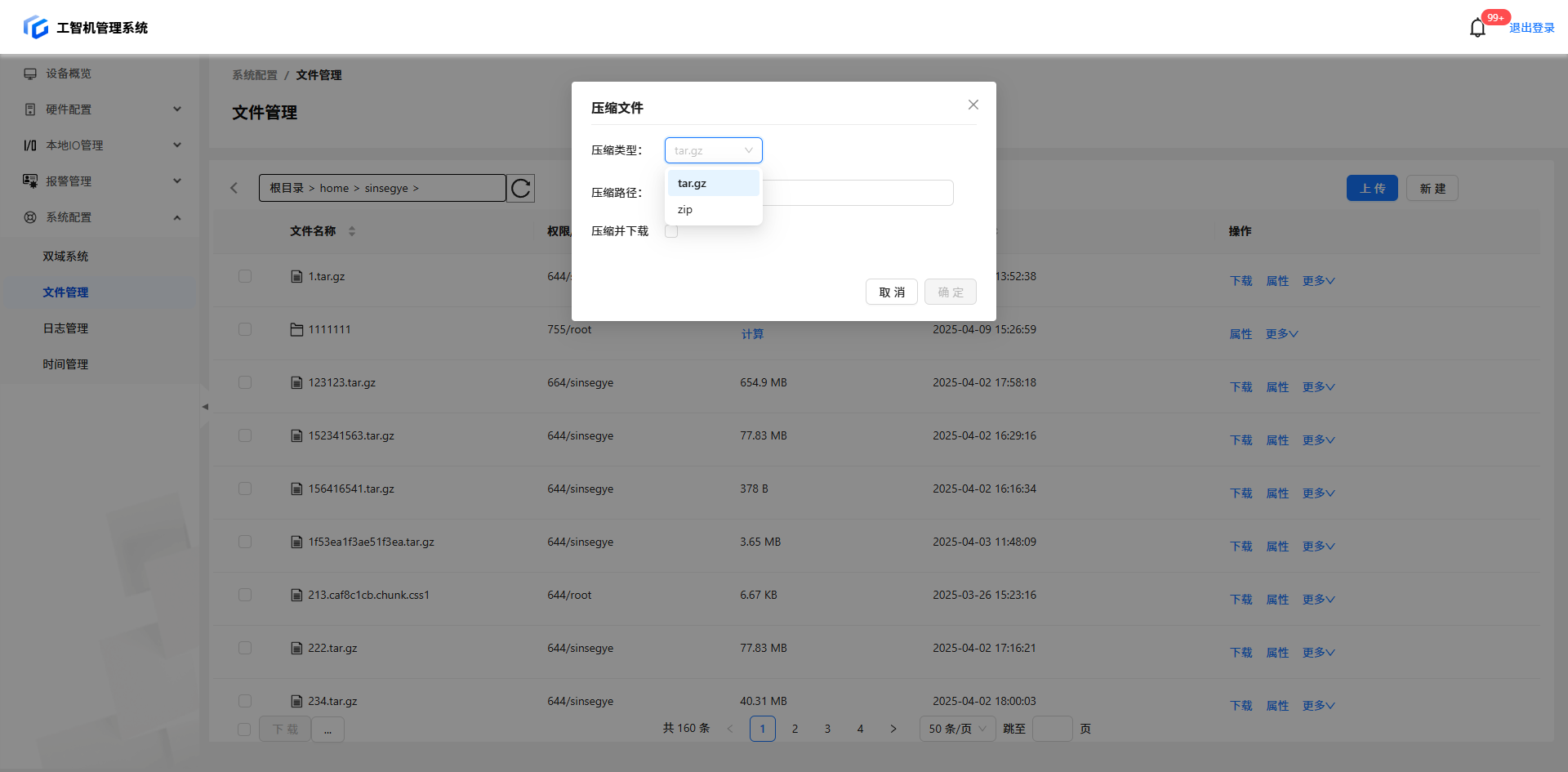Click the 退出登录 link

tap(1531, 28)
